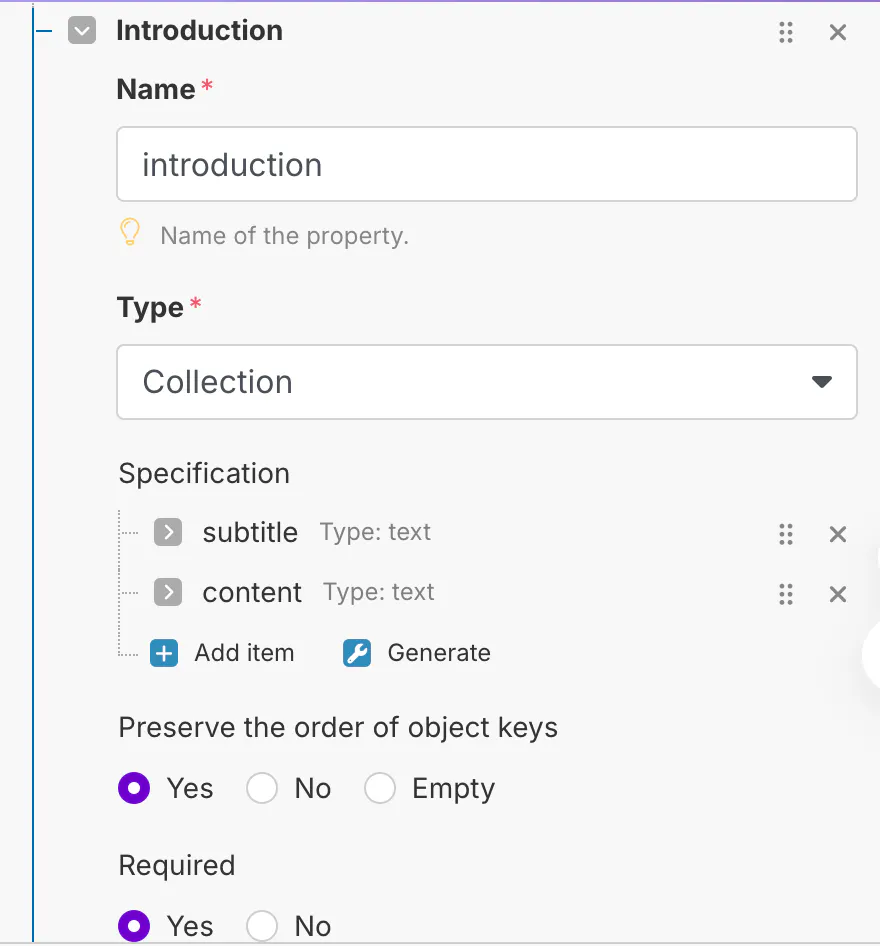Expand the content specification item
This screenshot has width=880, height=946.
click(168, 592)
